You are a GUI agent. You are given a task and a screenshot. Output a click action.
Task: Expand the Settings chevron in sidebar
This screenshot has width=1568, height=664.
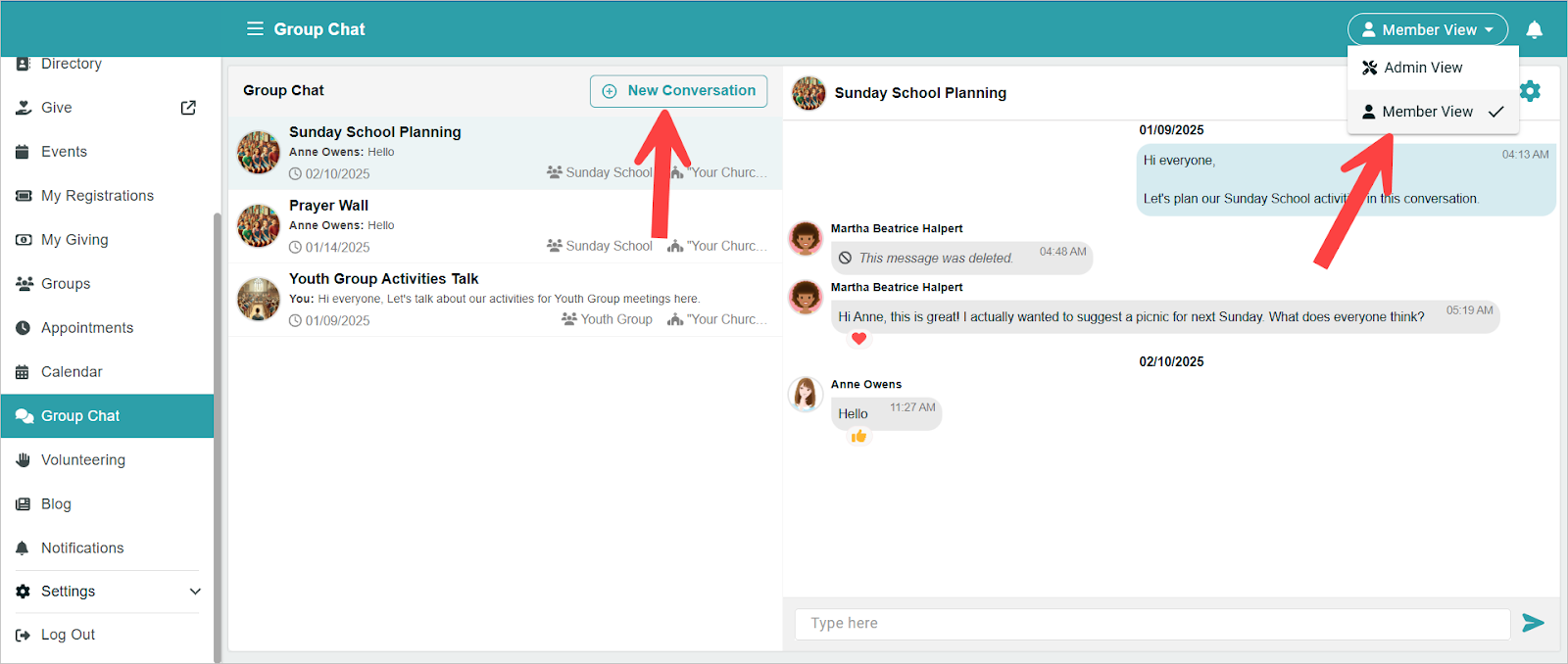pyautogui.click(x=195, y=592)
